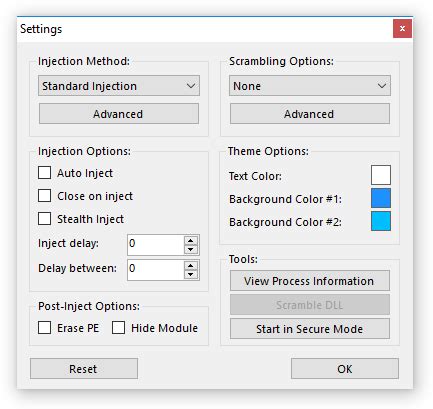Viewport: 433px width, 409px height.
Task: Enable the Hide Module checkbox
Action: coord(118,328)
